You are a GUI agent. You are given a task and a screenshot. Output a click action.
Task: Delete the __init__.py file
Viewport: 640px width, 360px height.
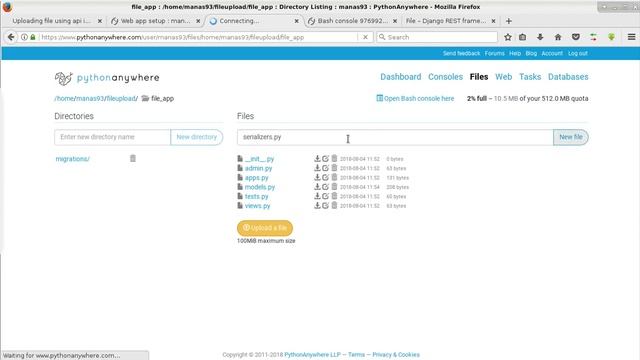point(334,158)
